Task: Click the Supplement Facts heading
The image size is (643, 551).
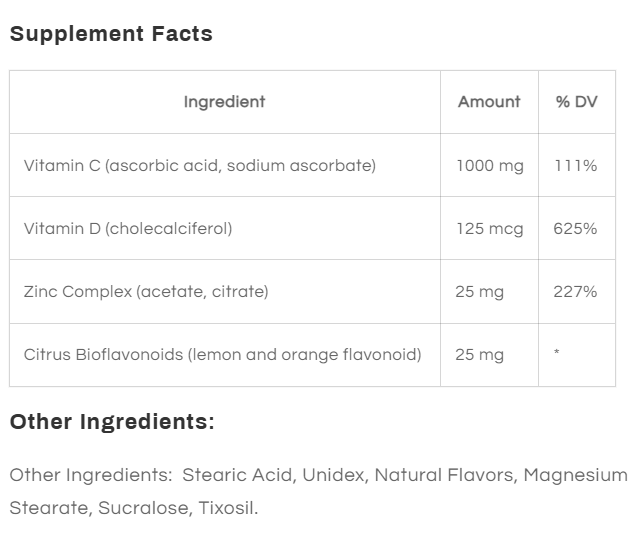Action: click(x=111, y=34)
